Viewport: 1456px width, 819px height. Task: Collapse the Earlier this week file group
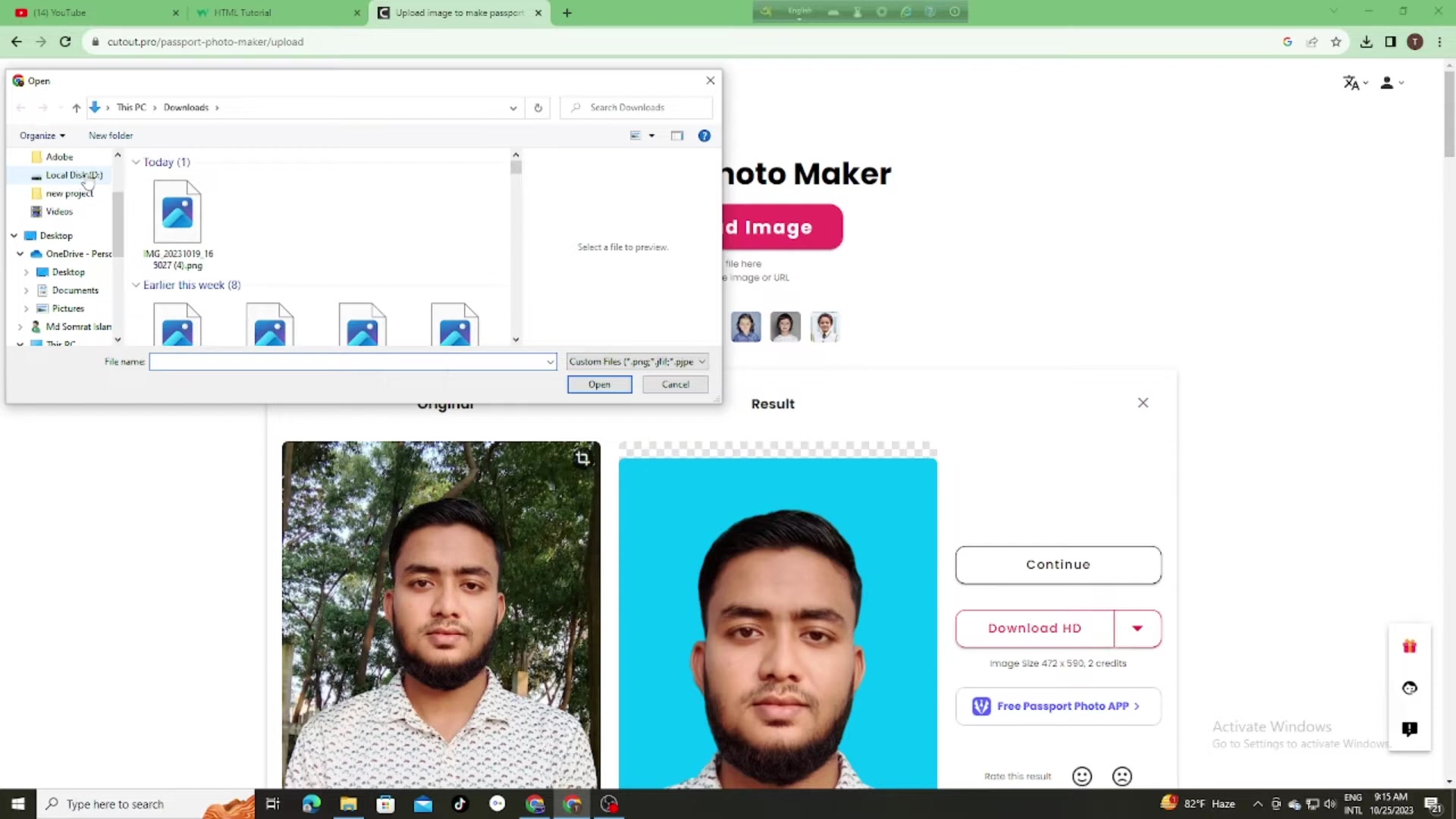(x=136, y=285)
